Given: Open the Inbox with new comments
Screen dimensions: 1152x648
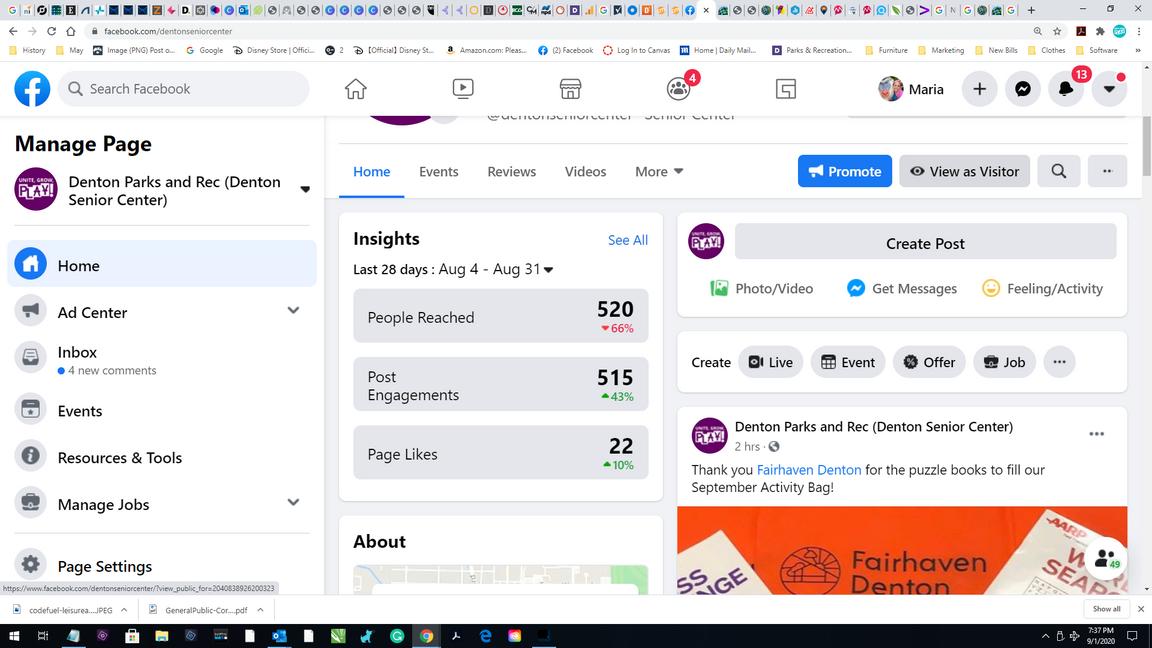Looking at the screenshot, I should pos(162,360).
